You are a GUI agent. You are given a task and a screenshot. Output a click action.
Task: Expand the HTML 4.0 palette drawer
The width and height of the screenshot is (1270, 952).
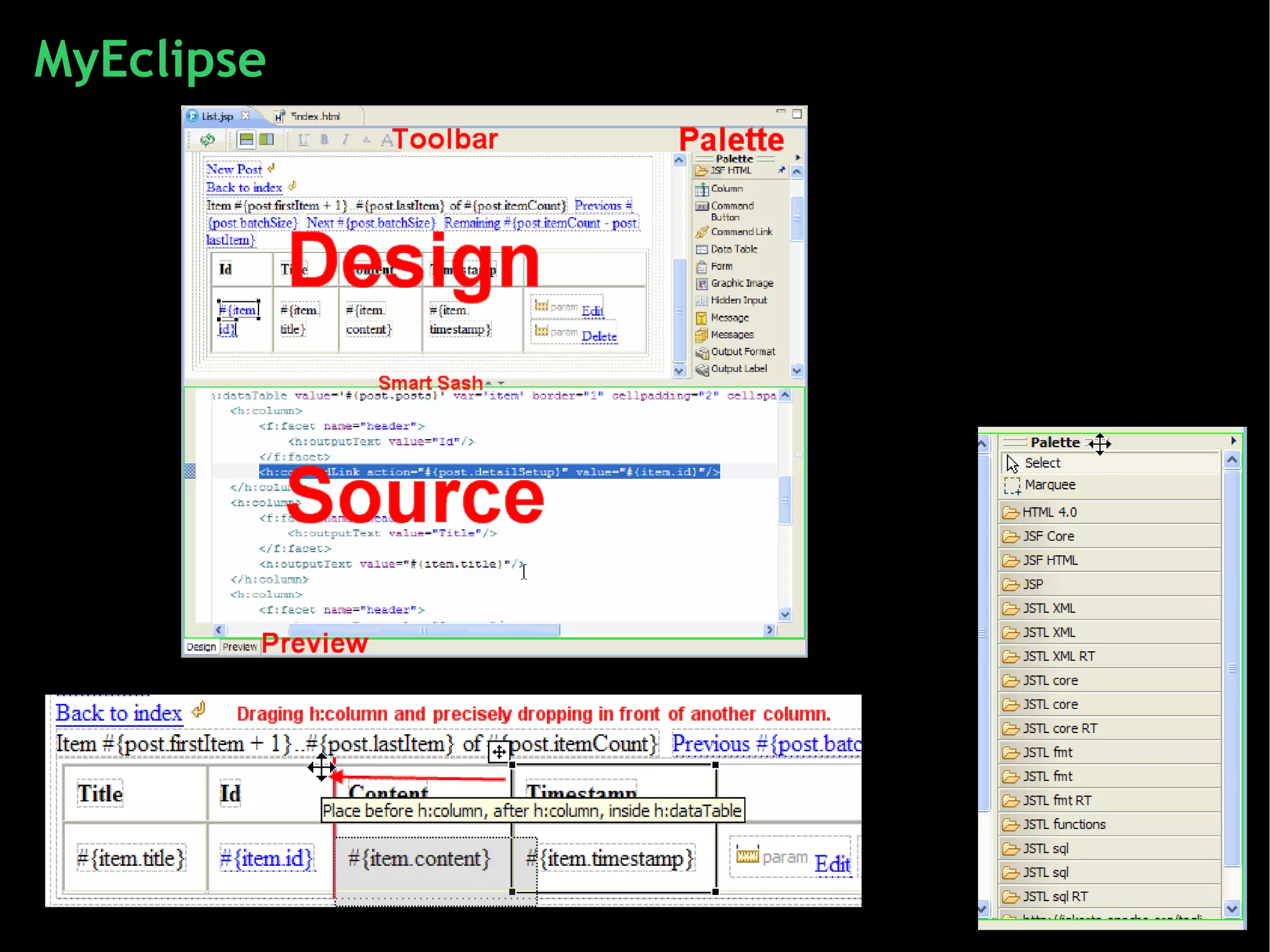click(1110, 512)
